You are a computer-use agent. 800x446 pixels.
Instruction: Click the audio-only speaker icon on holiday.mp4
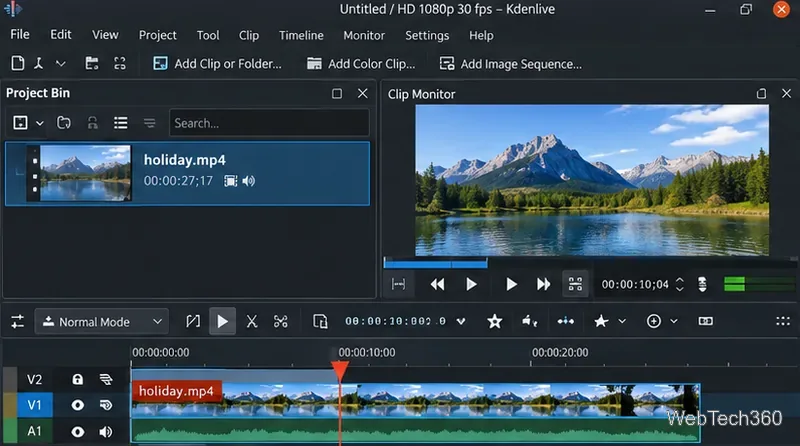tap(249, 181)
